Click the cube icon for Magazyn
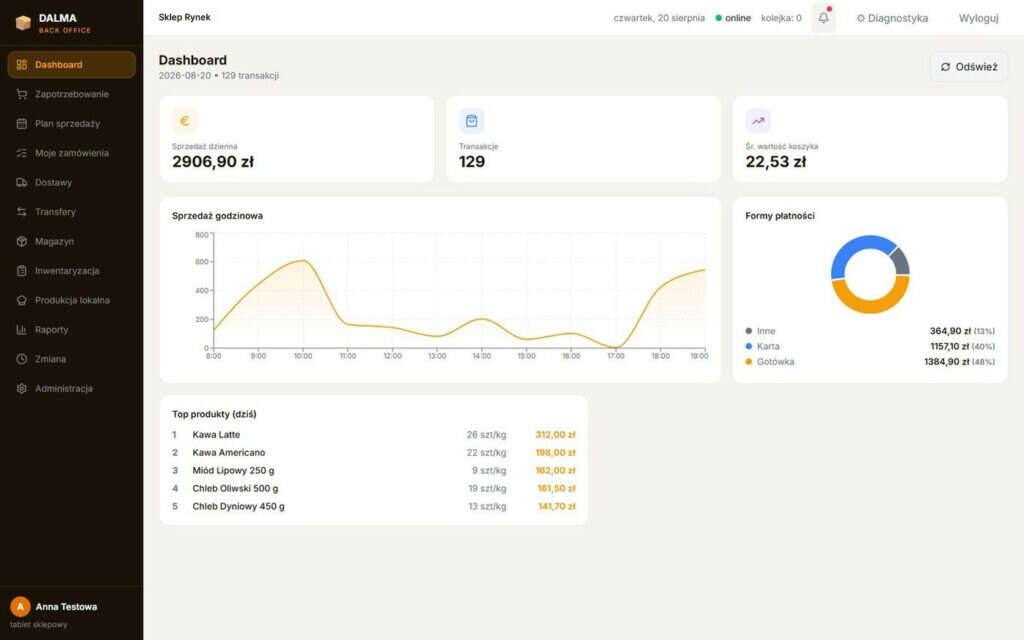 pos(22,241)
